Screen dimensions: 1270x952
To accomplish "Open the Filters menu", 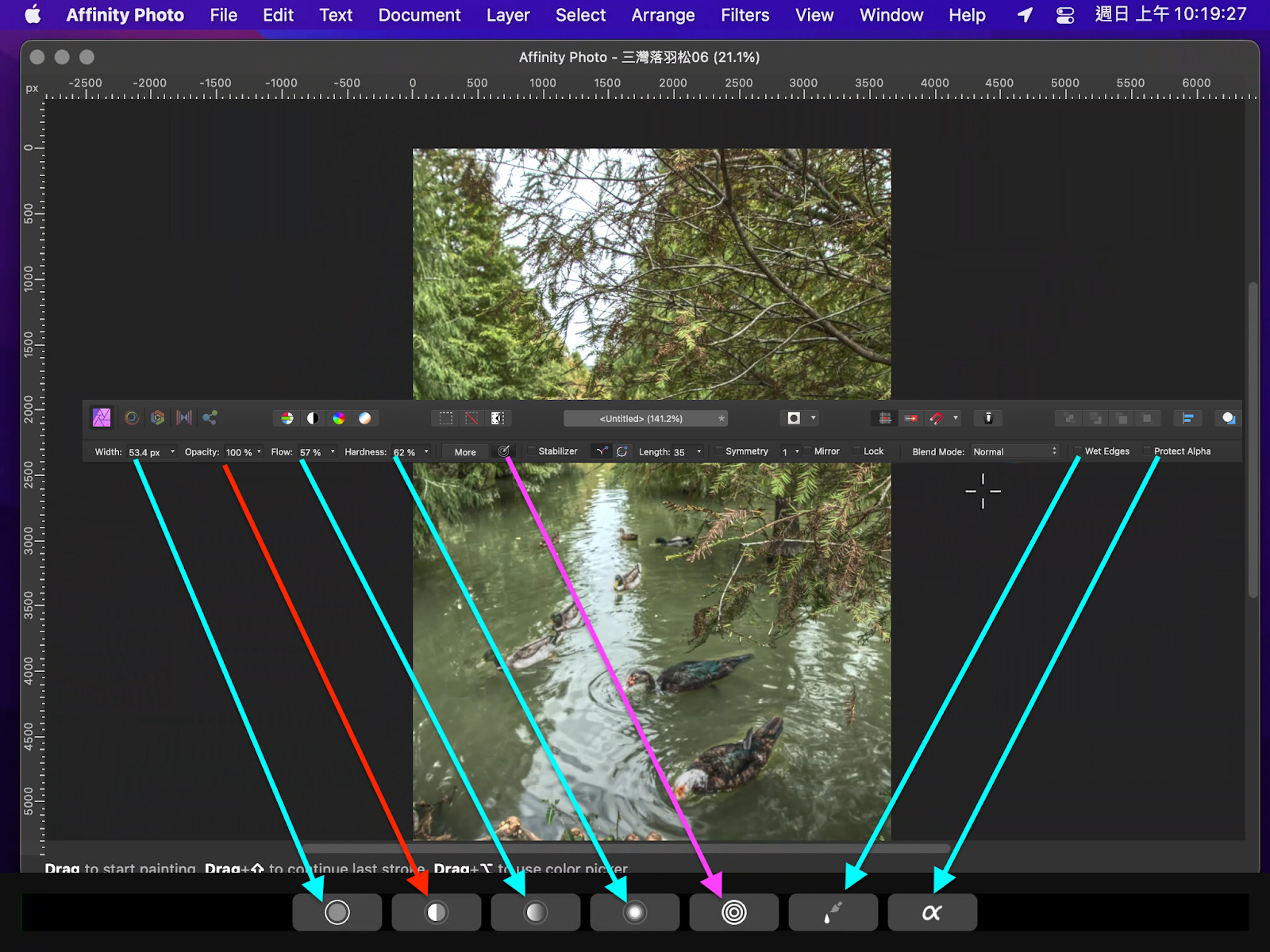I will pyautogui.click(x=745, y=15).
